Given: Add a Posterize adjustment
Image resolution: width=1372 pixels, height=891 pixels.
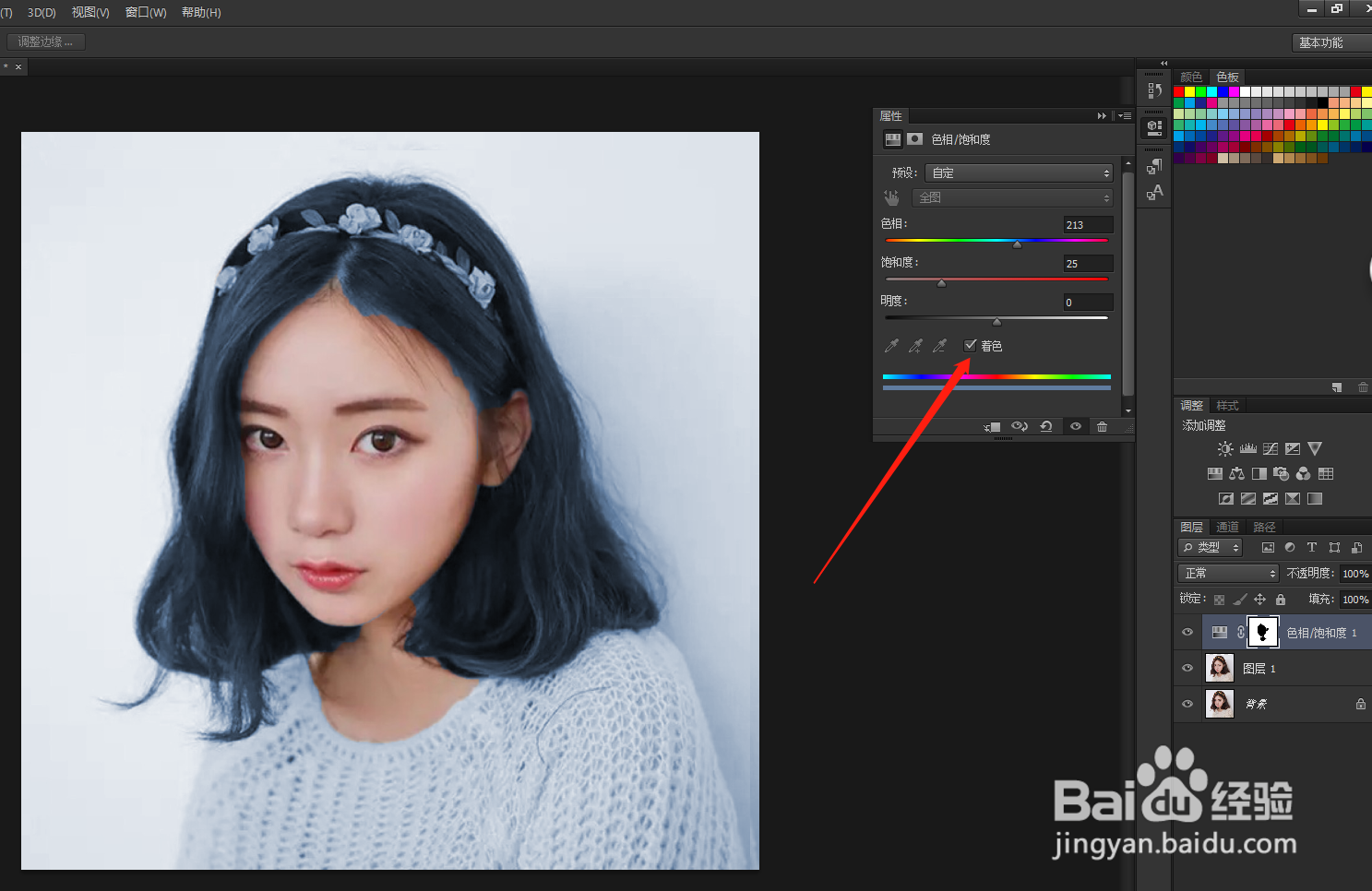Looking at the screenshot, I should [1248, 499].
